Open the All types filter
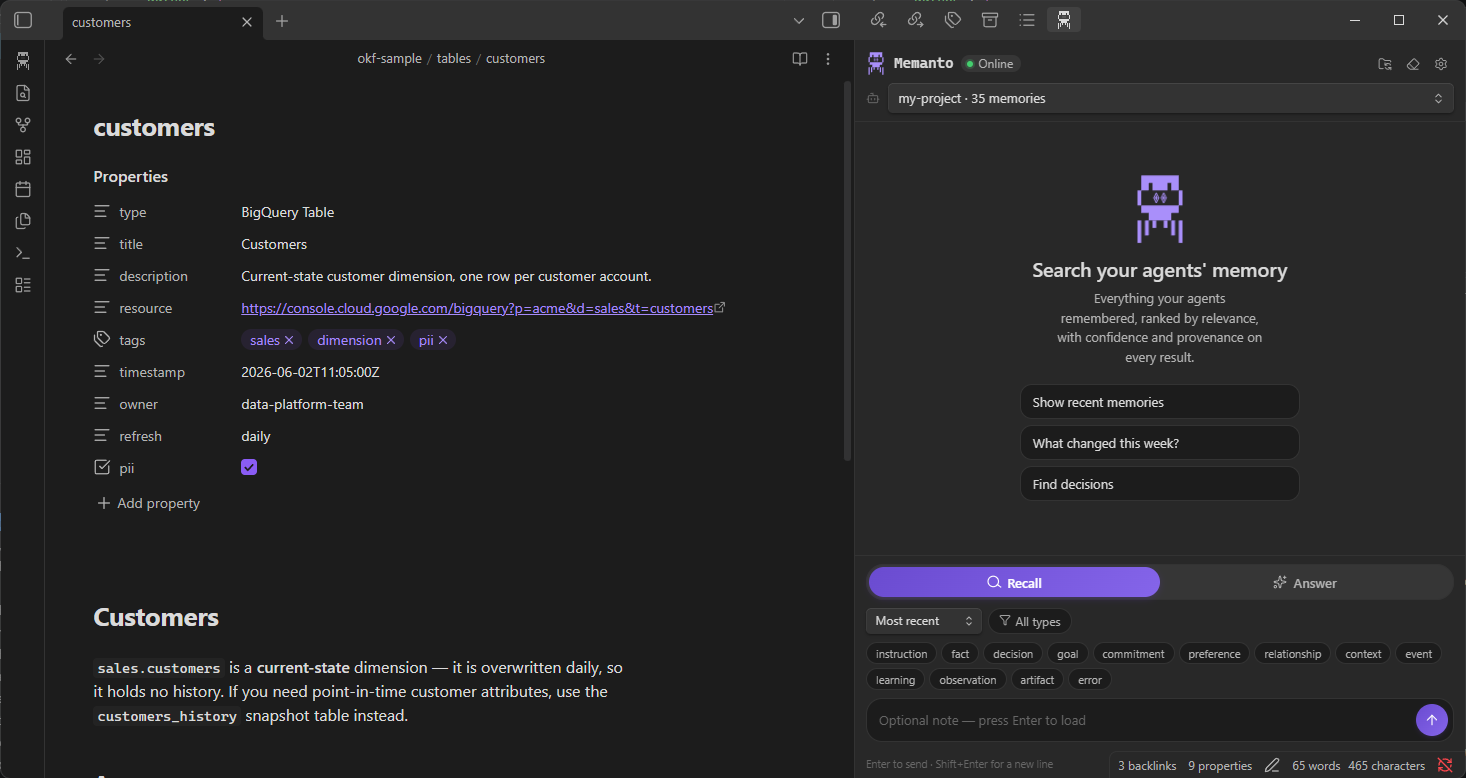1466x778 pixels. pos(1029,621)
